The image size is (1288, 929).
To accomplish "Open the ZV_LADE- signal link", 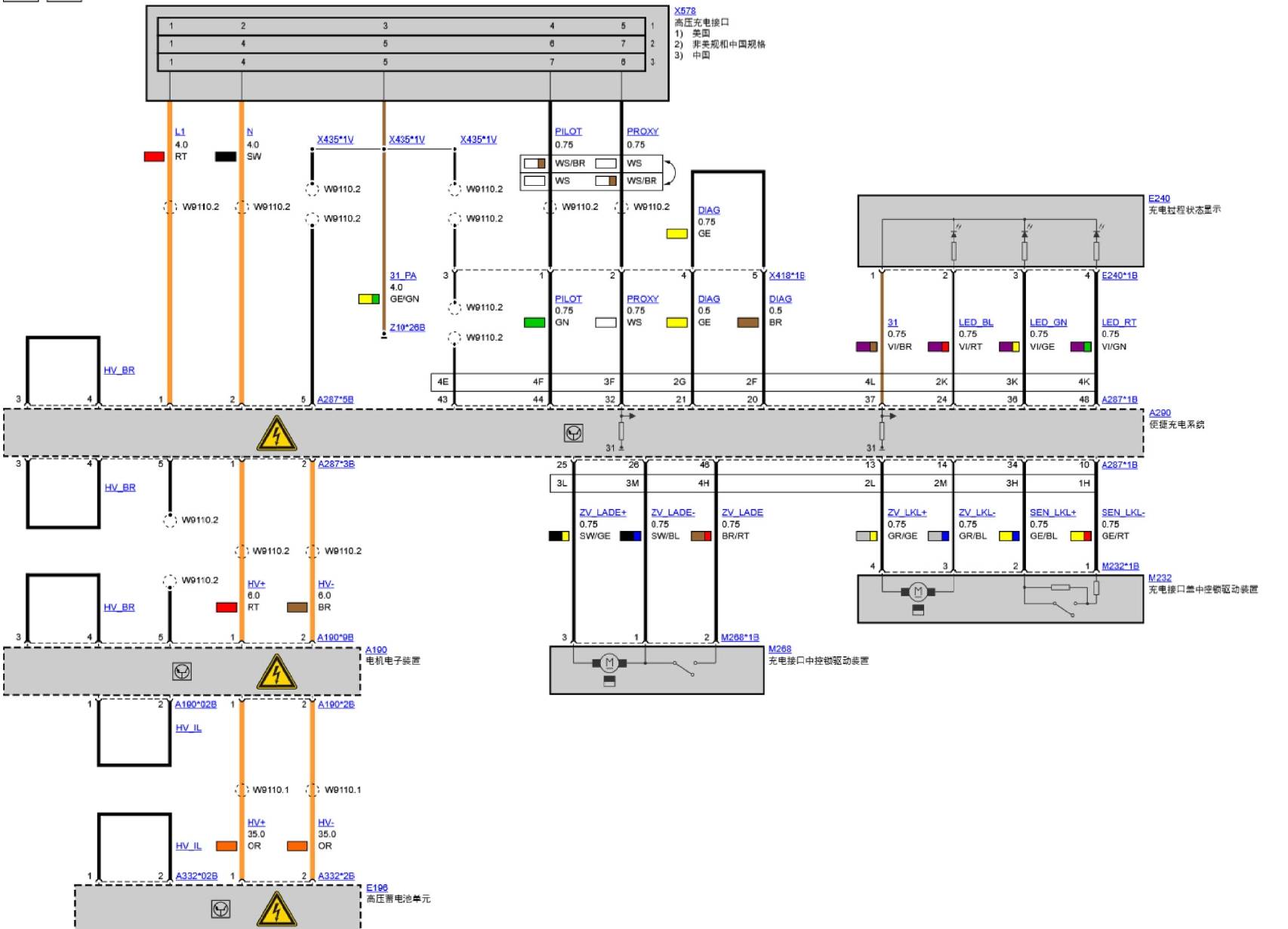I will point(673,512).
